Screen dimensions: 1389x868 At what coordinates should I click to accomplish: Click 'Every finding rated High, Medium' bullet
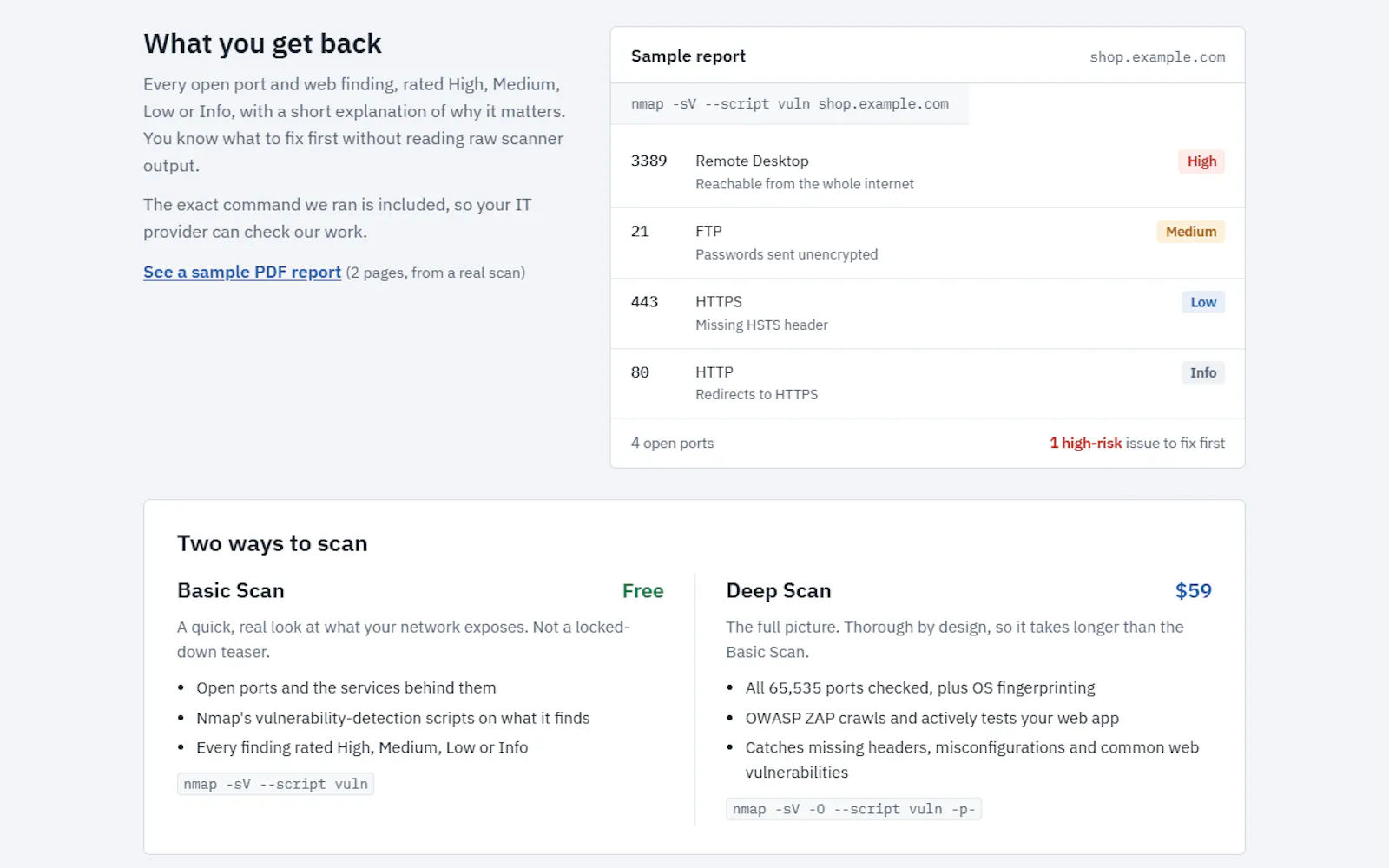tap(362, 748)
